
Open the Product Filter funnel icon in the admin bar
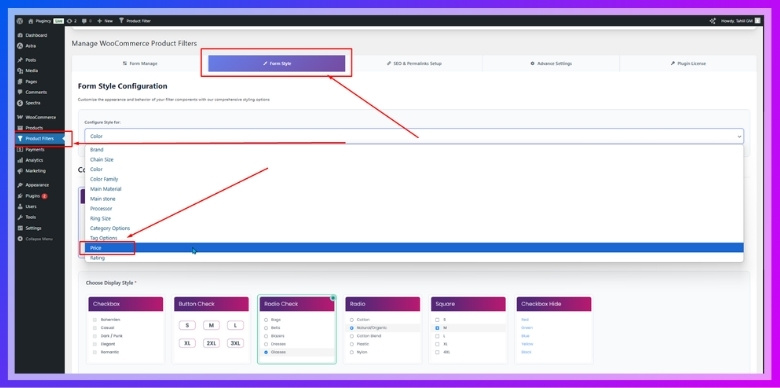pyautogui.click(x=121, y=21)
